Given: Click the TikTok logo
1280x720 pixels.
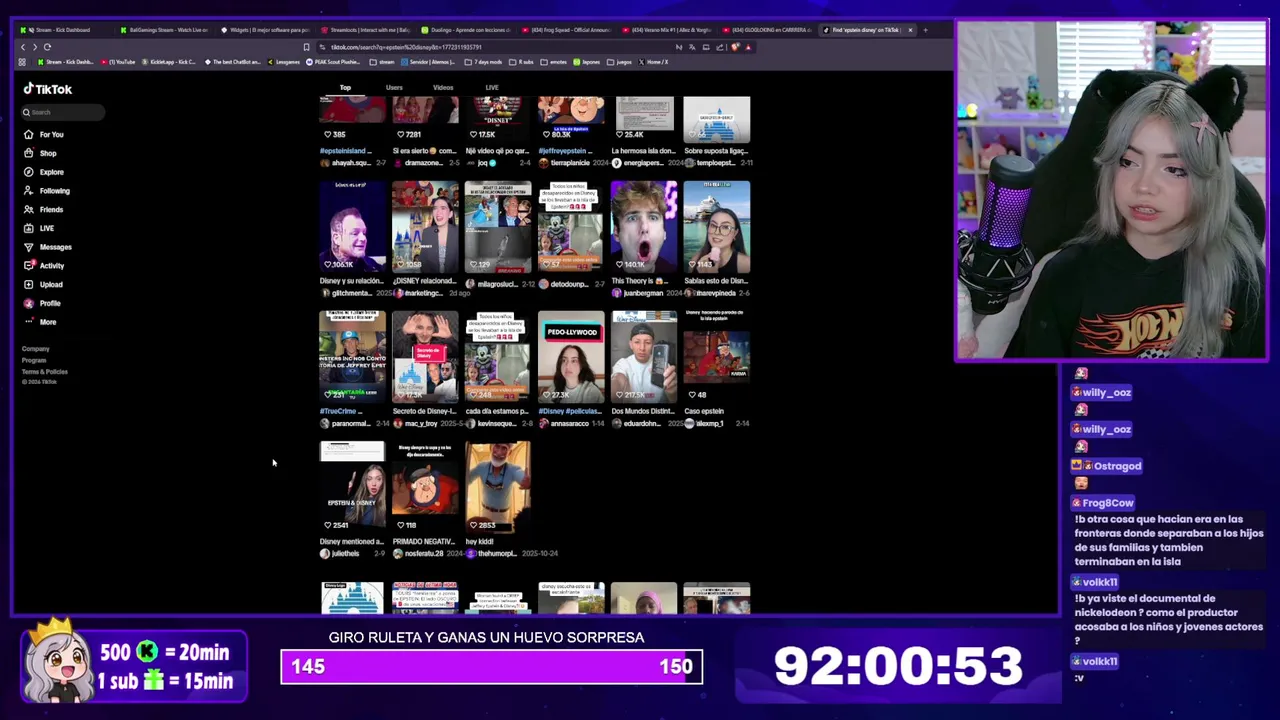Looking at the screenshot, I should pos(48,89).
